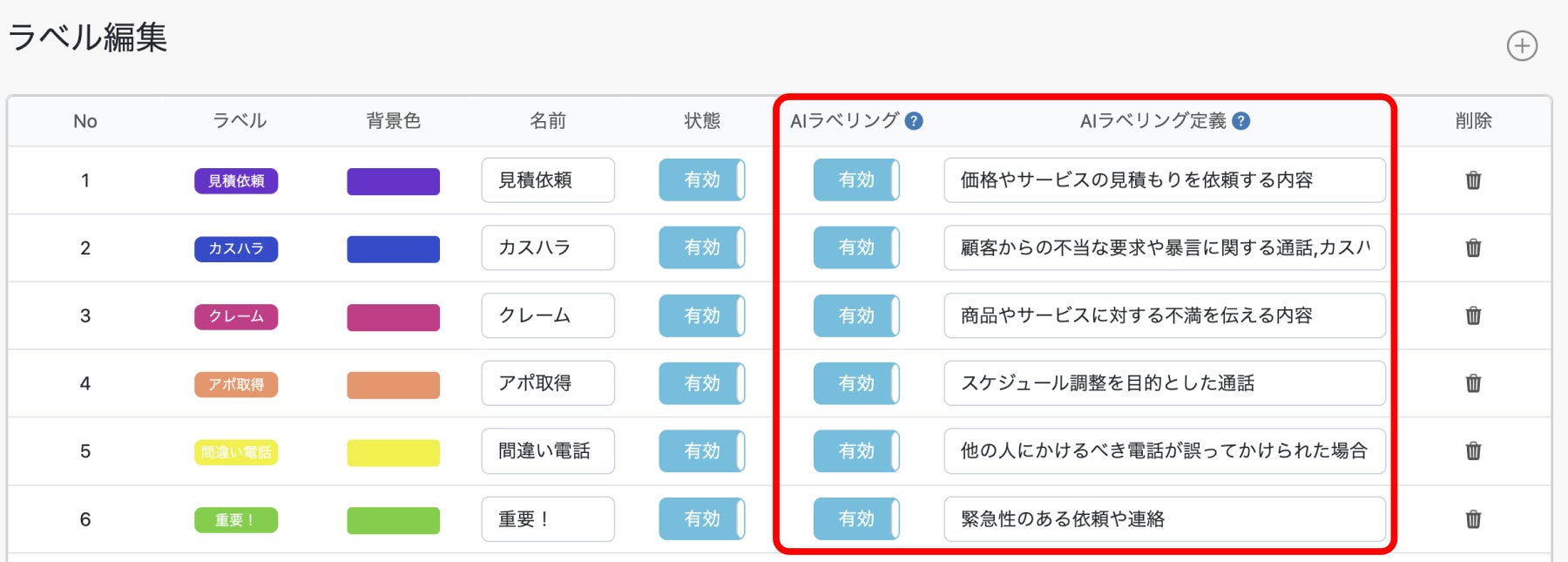Click the orange アポ取得 label badge
This screenshot has width=1568, height=562.
click(236, 384)
